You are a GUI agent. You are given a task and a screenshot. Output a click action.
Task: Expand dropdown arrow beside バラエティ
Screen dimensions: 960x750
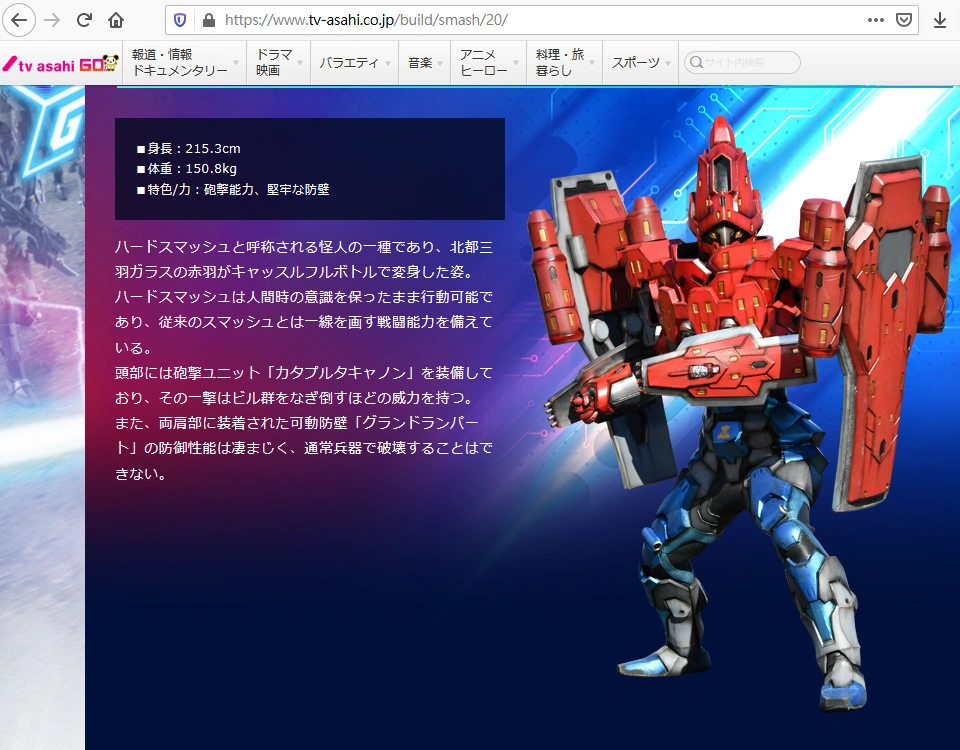pos(388,63)
